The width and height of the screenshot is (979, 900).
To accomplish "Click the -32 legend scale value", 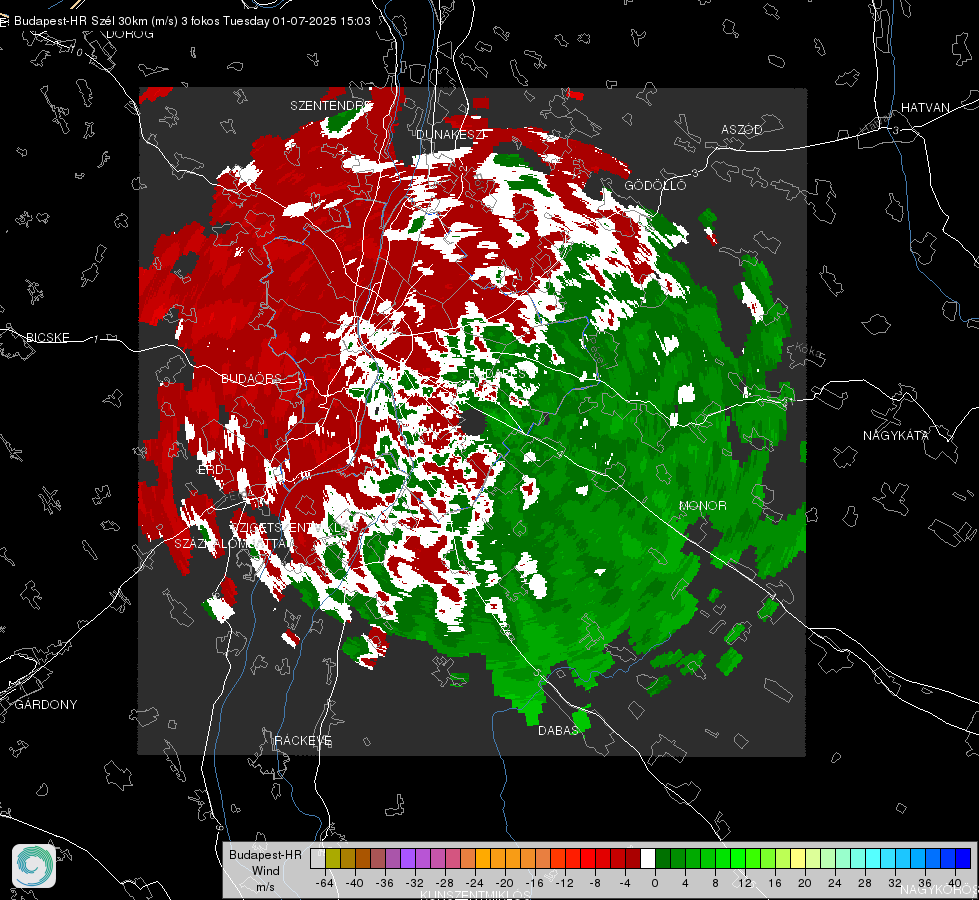I will pos(415,883).
